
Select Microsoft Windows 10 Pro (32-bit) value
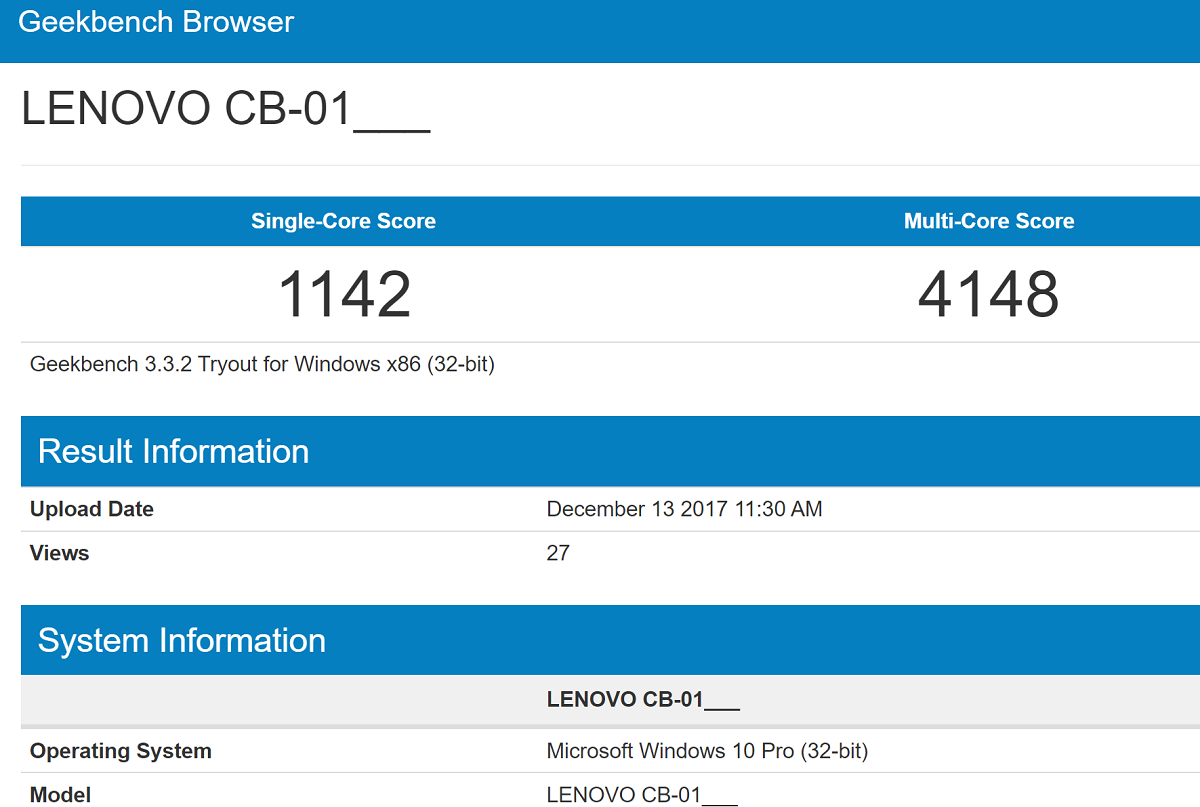tap(707, 751)
